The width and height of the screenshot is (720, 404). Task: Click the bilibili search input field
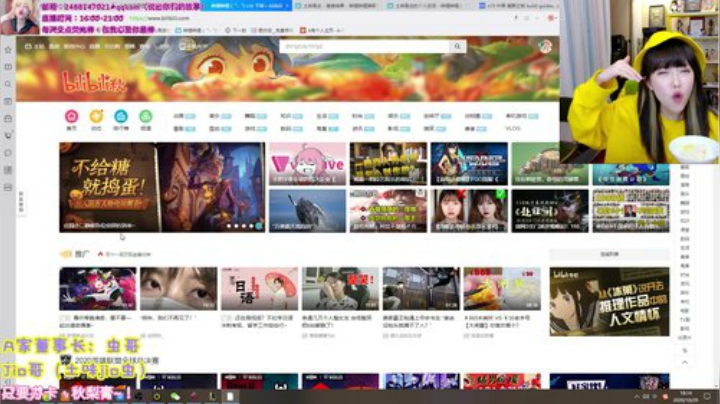365,46
